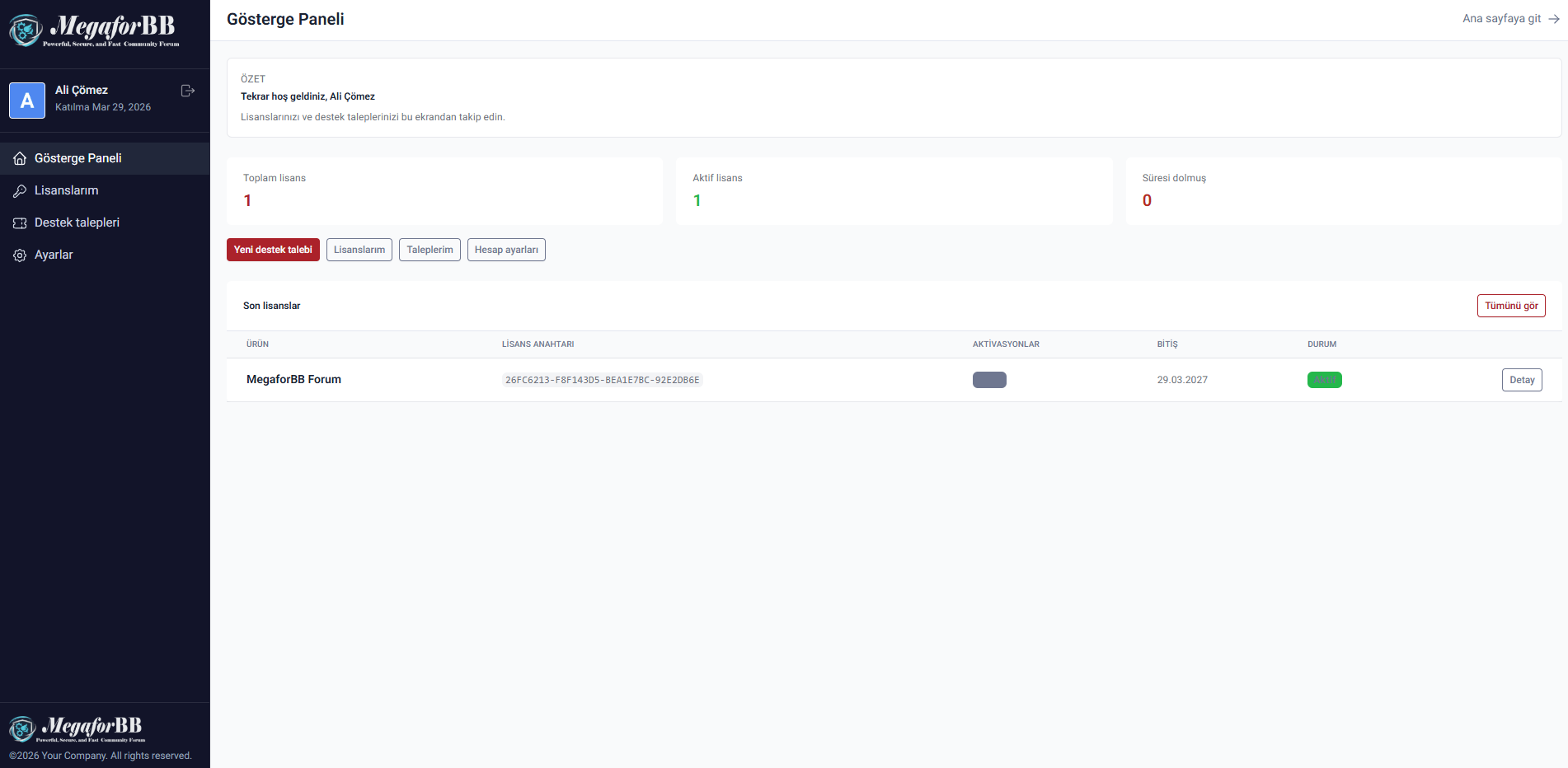Click the MegaforBB logo at top of sidebar
Viewport: 1568px width, 768px height.
click(x=95, y=30)
